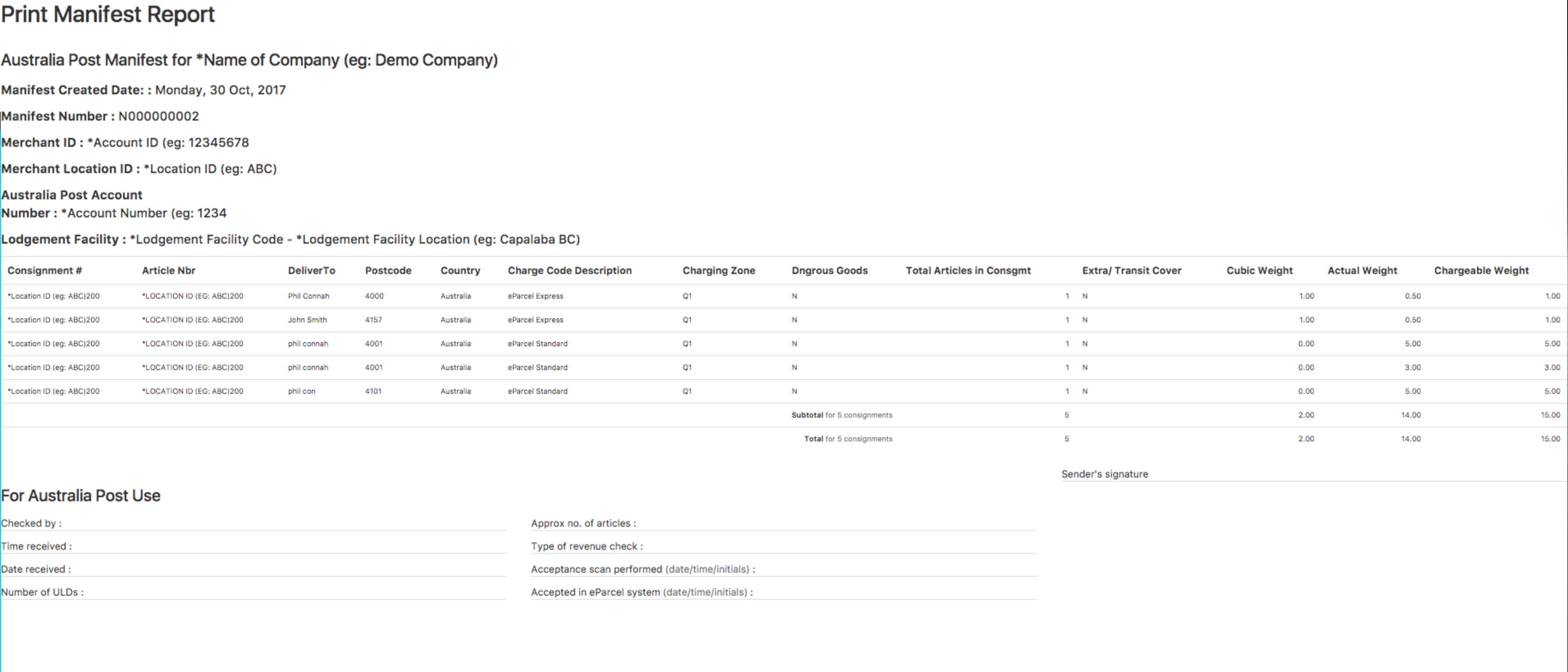Image resolution: width=1568 pixels, height=672 pixels.
Task: Select the Australia Post Account Number value
Action: pyautogui.click(x=144, y=213)
